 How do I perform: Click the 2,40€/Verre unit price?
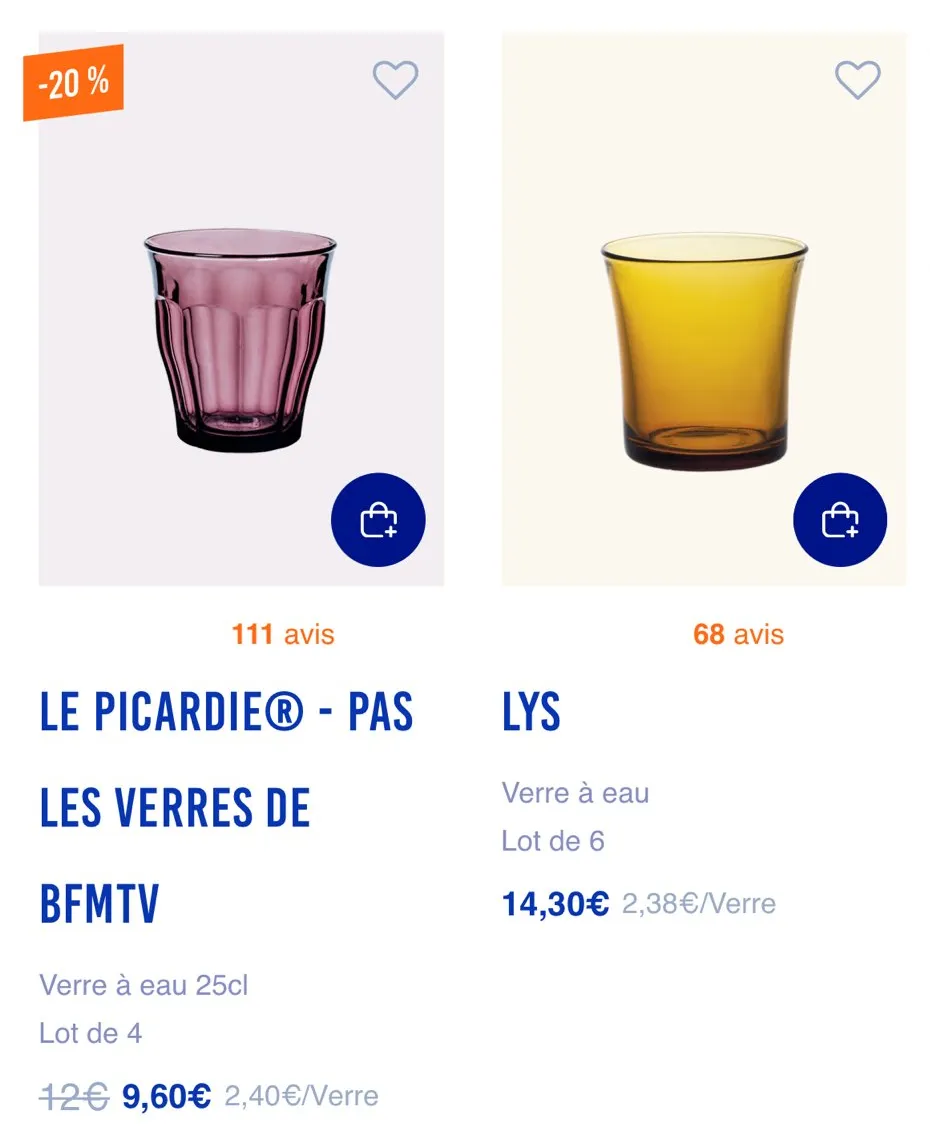(x=301, y=1096)
